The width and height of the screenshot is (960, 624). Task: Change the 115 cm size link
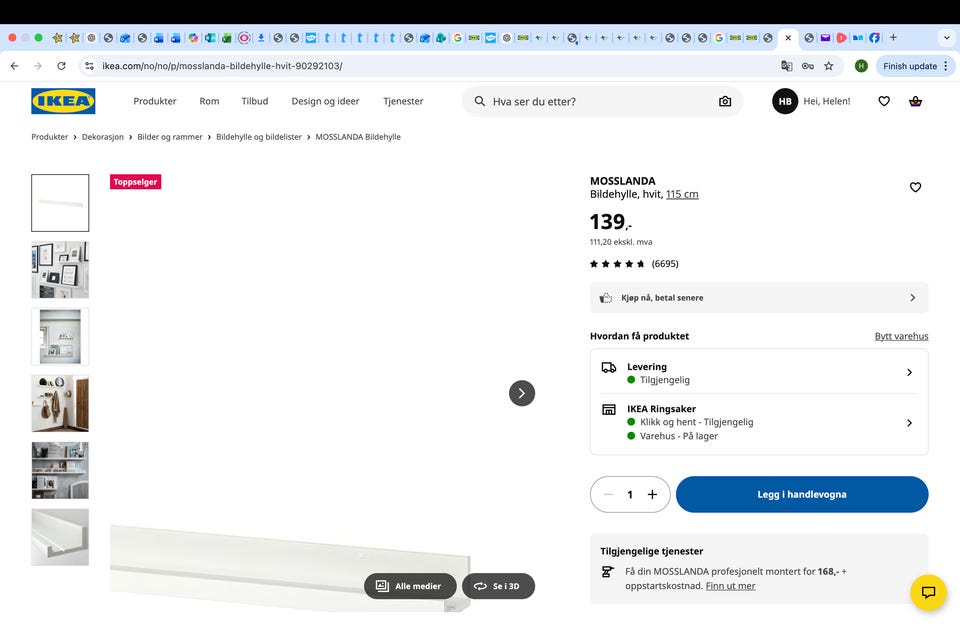coord(682,194)
